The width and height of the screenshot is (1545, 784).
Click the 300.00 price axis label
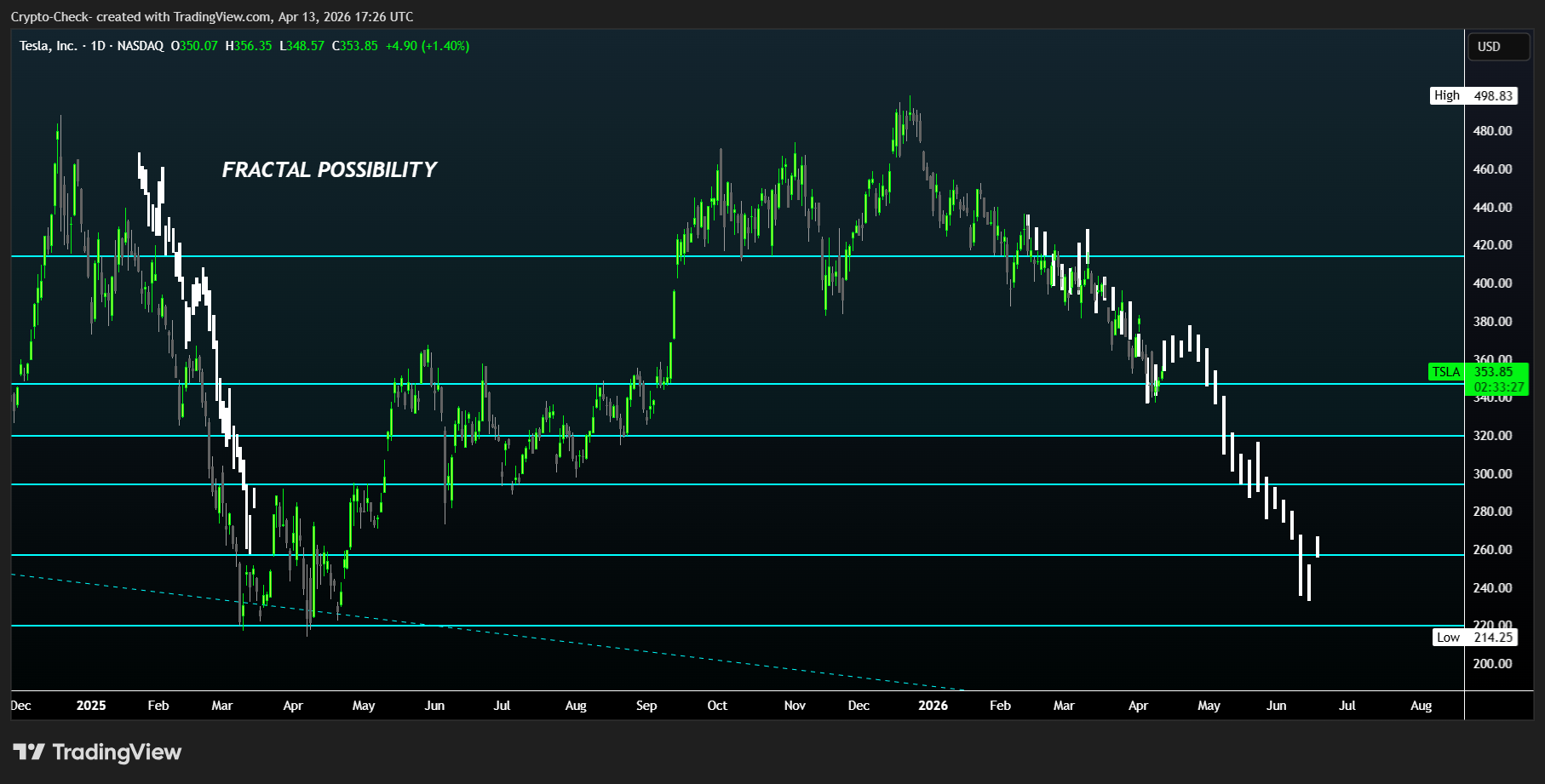pos(1493,474)
